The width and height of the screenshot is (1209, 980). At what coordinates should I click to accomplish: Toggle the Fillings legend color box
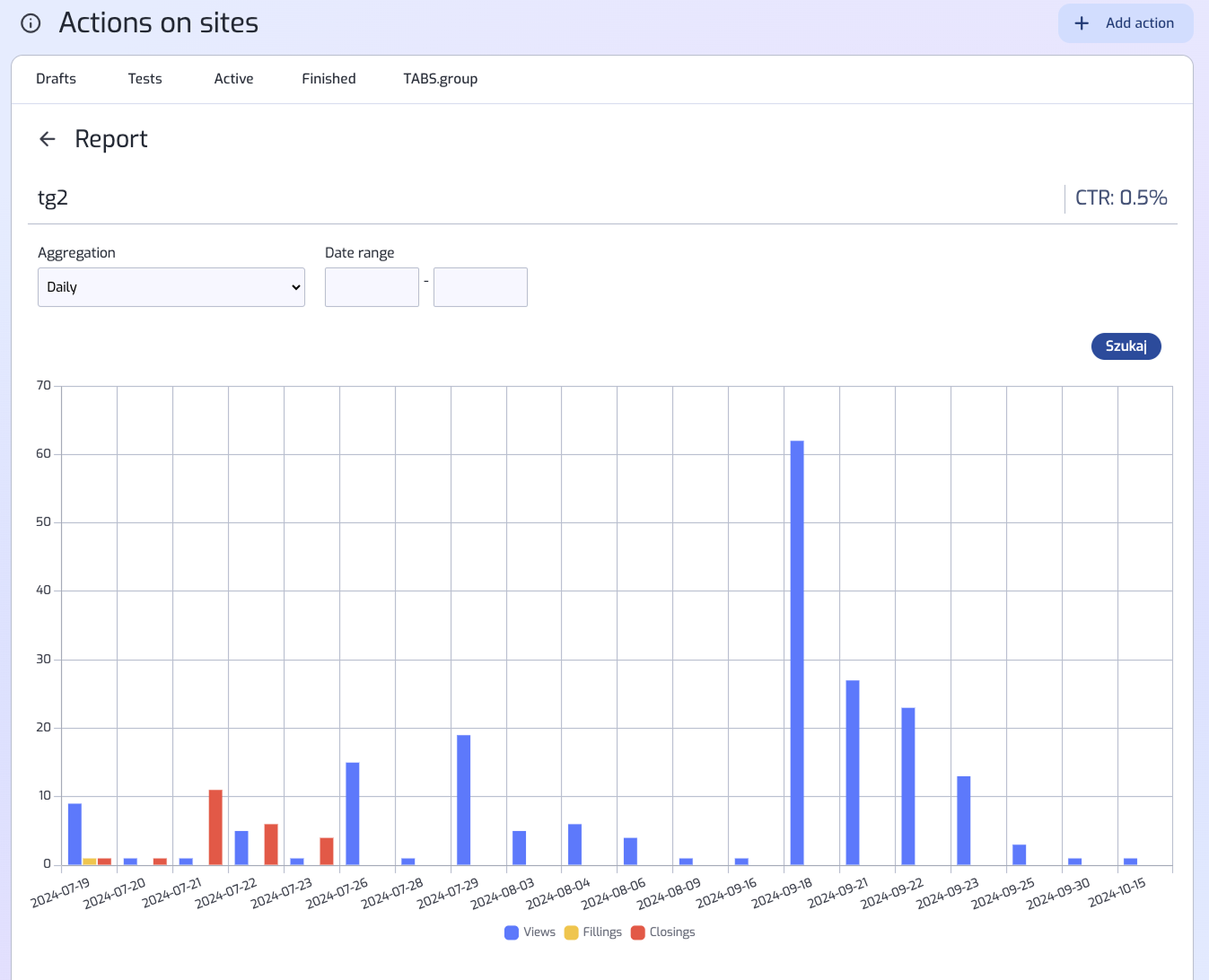[x=571, y=932]
